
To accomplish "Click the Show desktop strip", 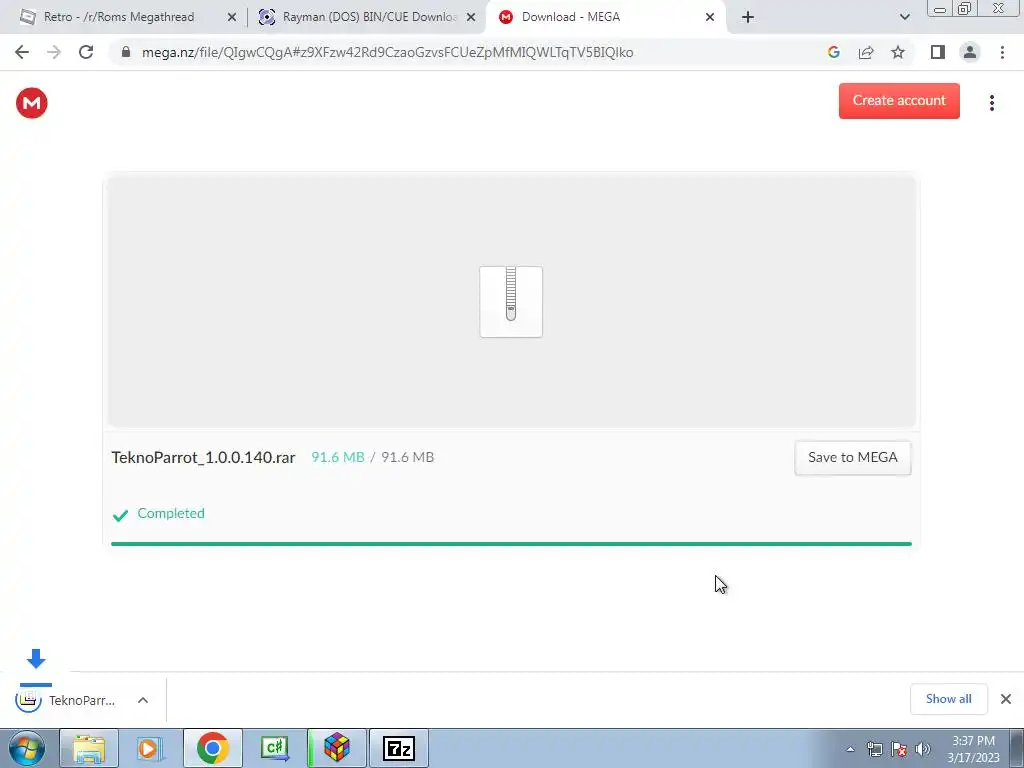I will tap(1016, 748).
